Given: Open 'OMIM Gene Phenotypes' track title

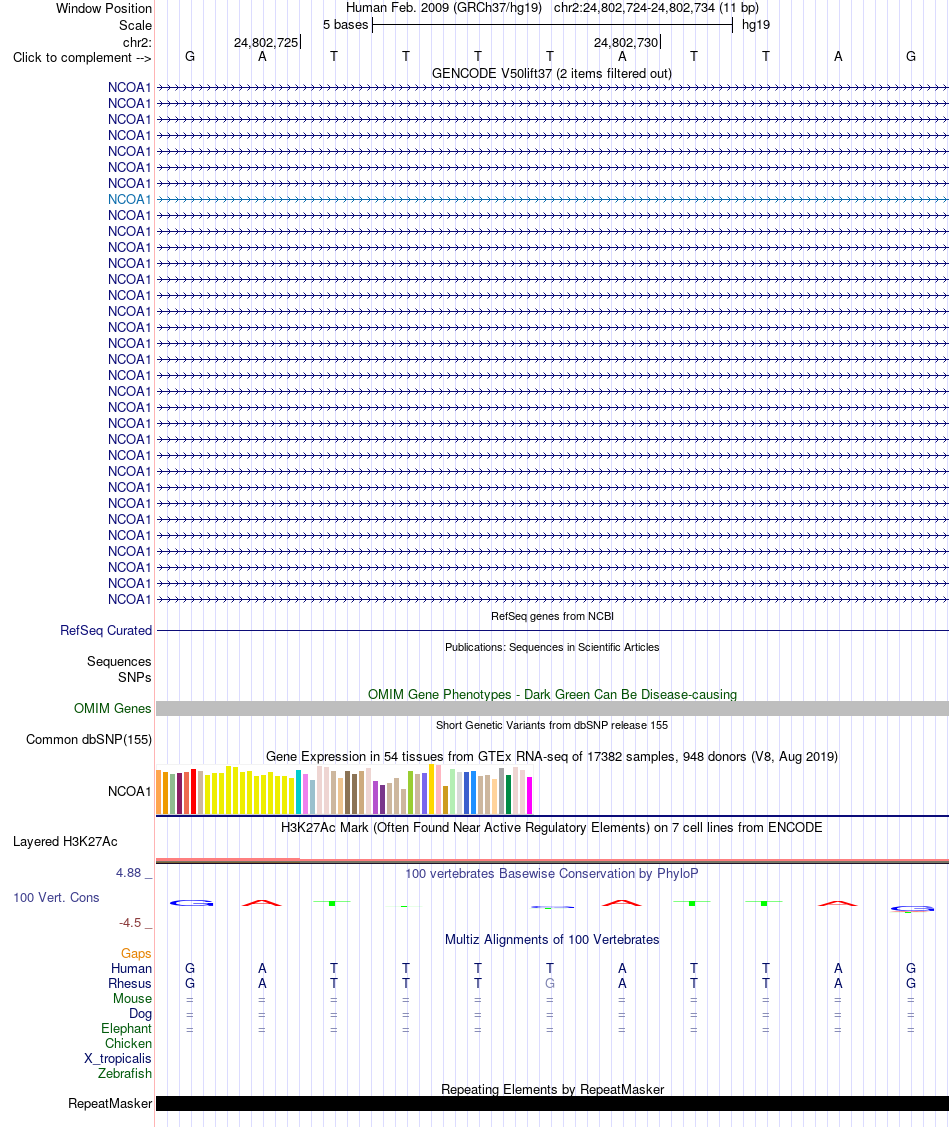Looking at the screenshot, I should tap(552, 694).
